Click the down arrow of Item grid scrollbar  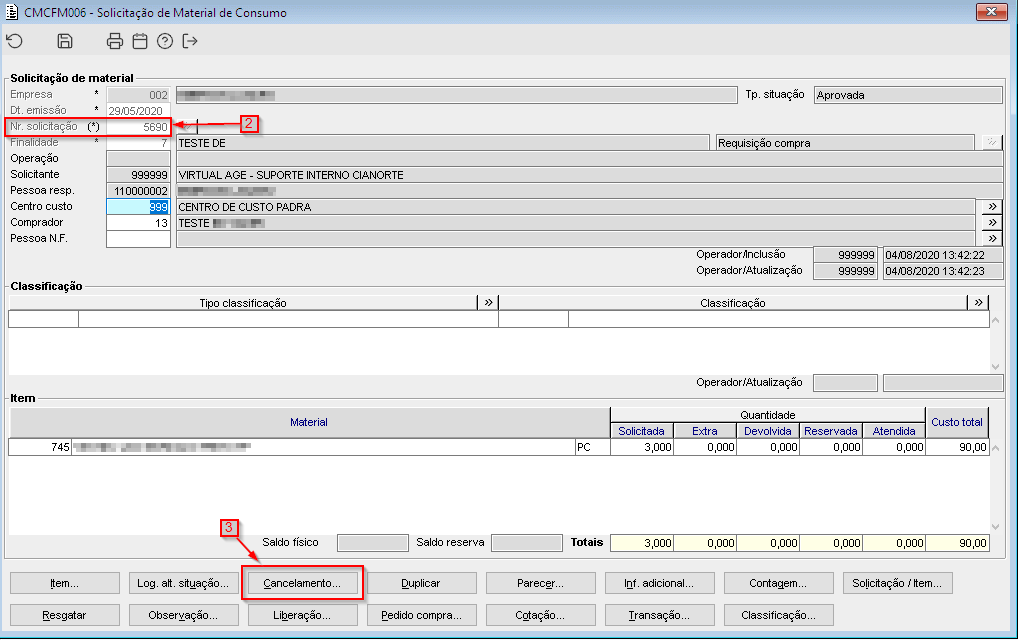[996, 526]
